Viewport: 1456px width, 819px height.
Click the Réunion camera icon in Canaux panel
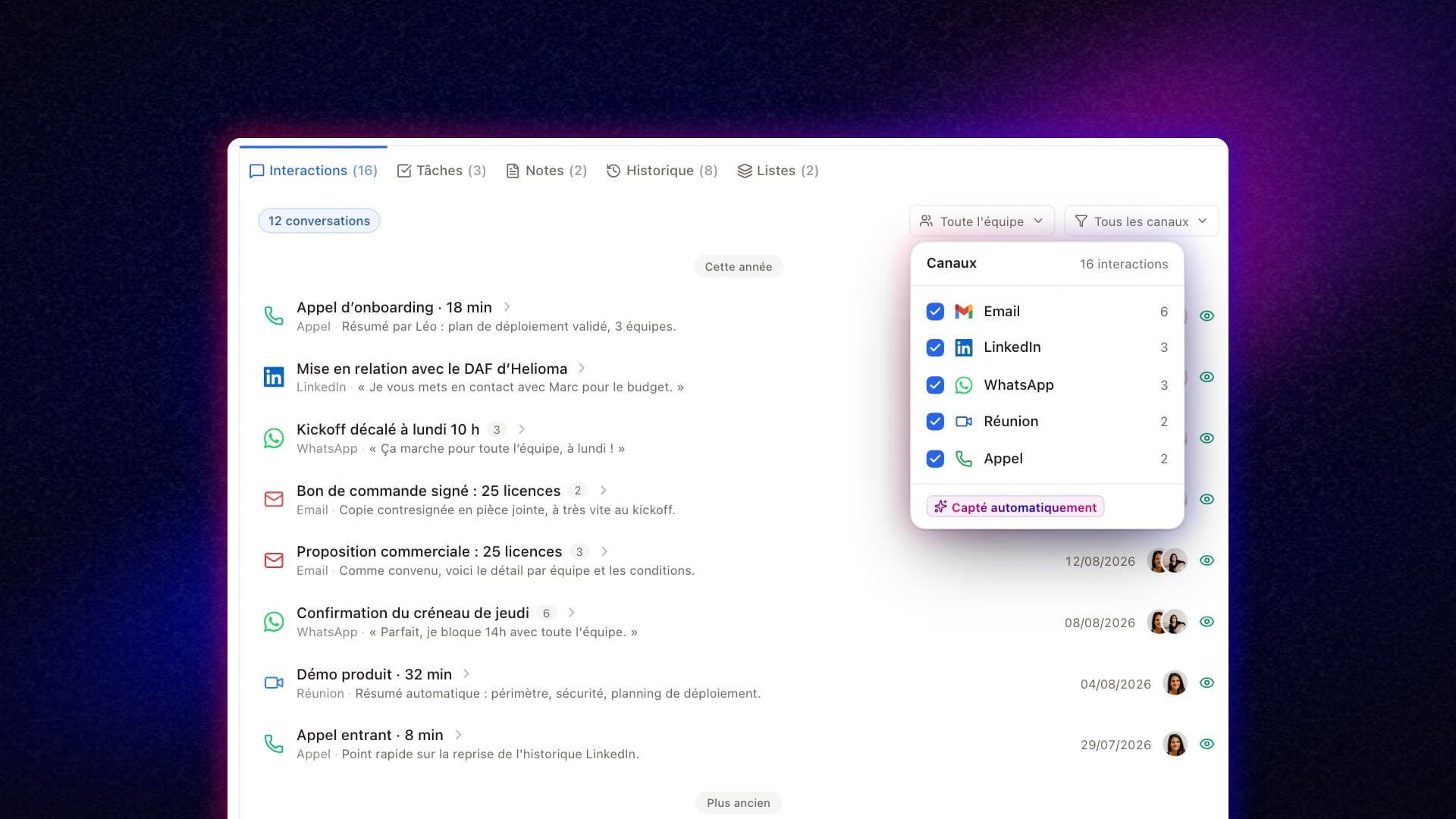tap(964, 422)
